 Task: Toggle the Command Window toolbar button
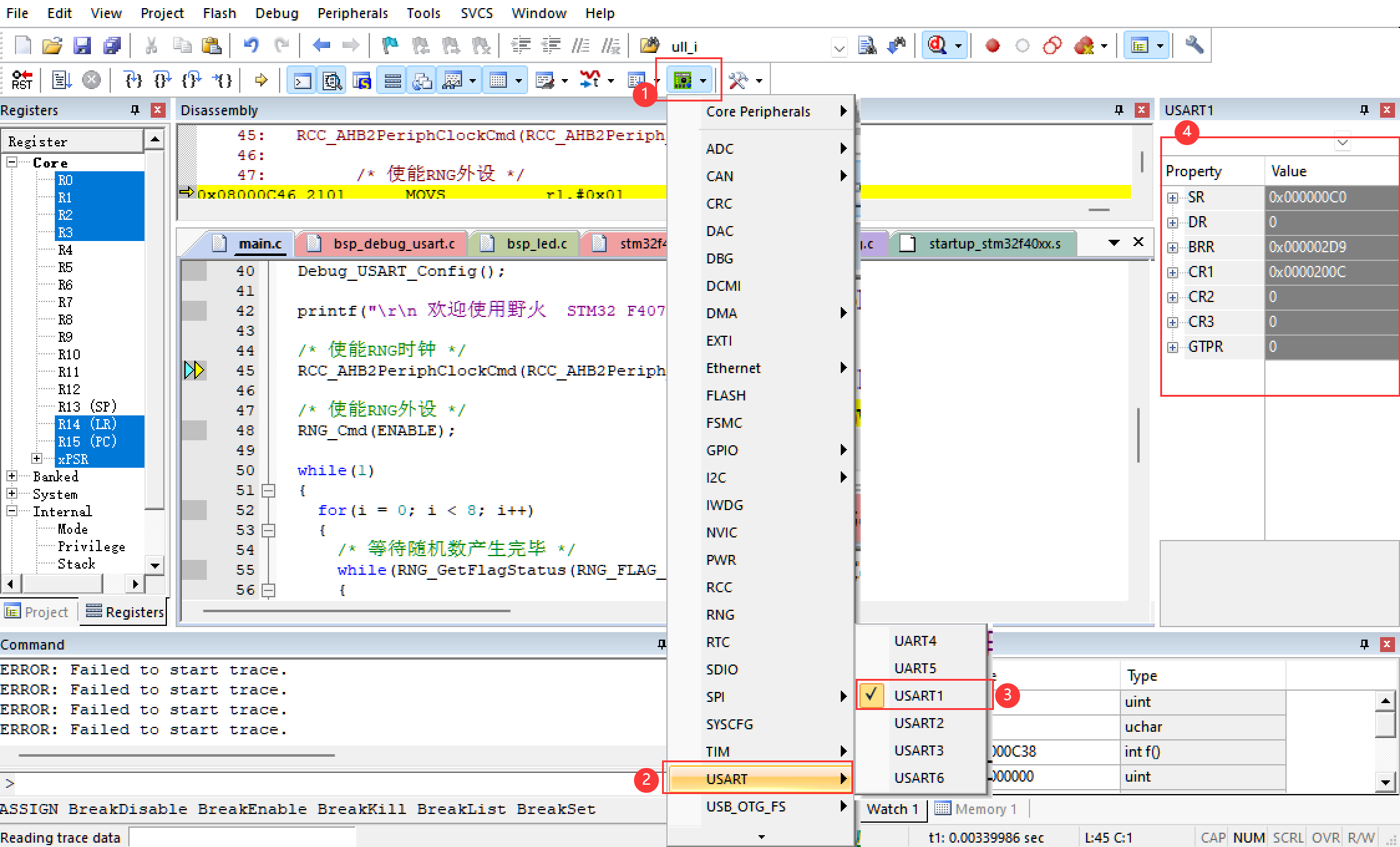click(303, 80)
